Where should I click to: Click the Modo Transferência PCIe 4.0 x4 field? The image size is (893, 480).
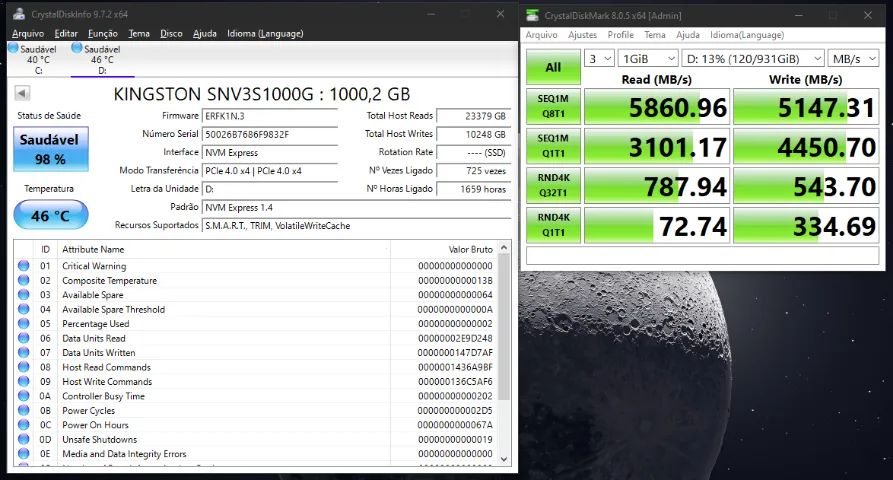point(270,171)
